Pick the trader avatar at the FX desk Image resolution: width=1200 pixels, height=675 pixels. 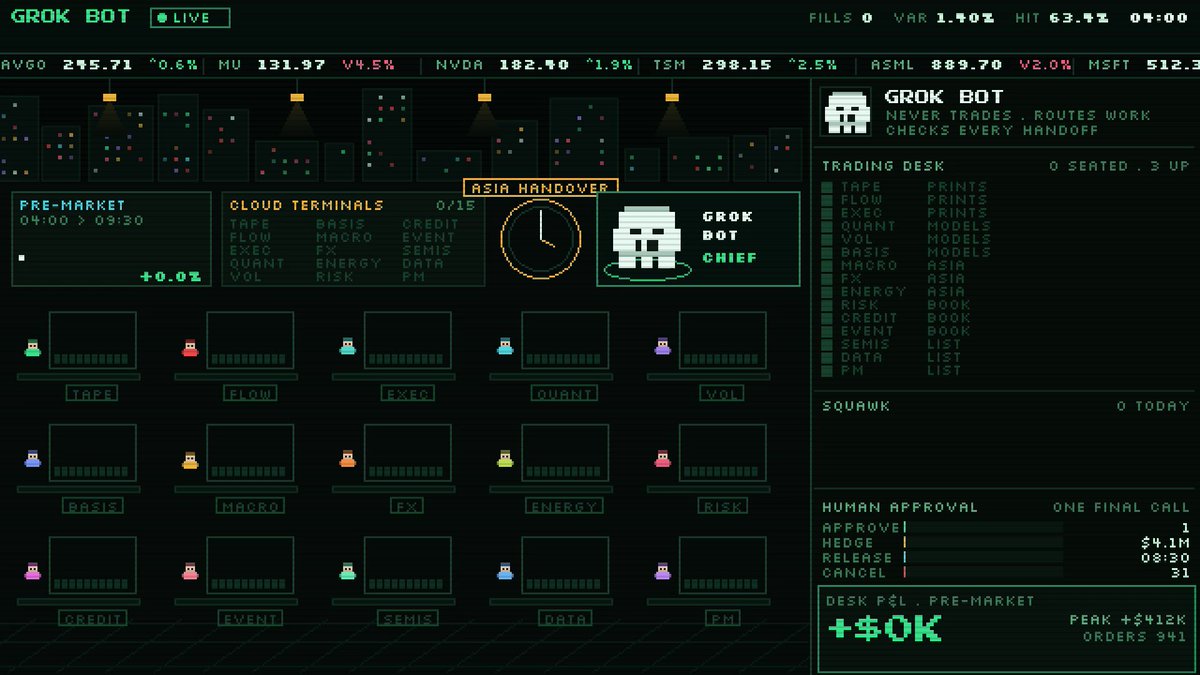[x=348, y=459]
